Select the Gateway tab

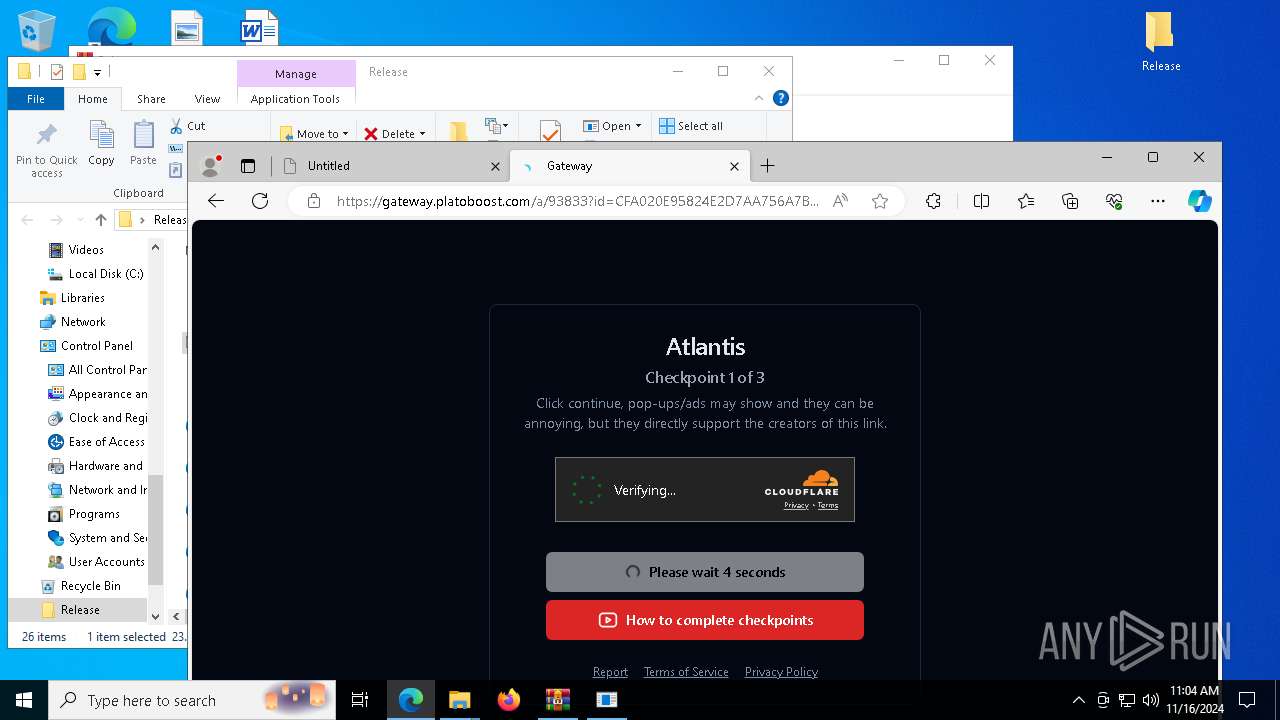click(x=629, y=166)
